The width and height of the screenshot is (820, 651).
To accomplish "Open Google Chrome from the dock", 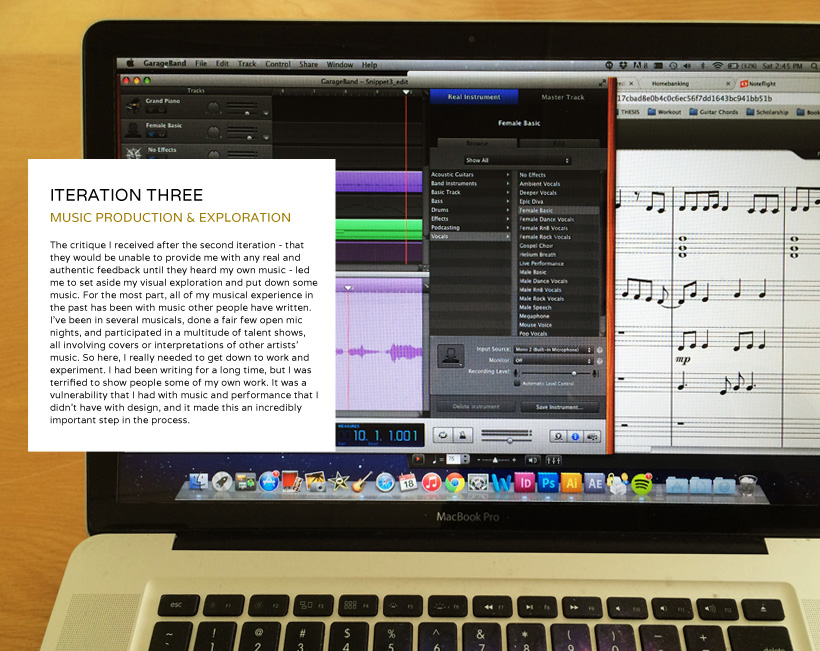I will point(454,483).
